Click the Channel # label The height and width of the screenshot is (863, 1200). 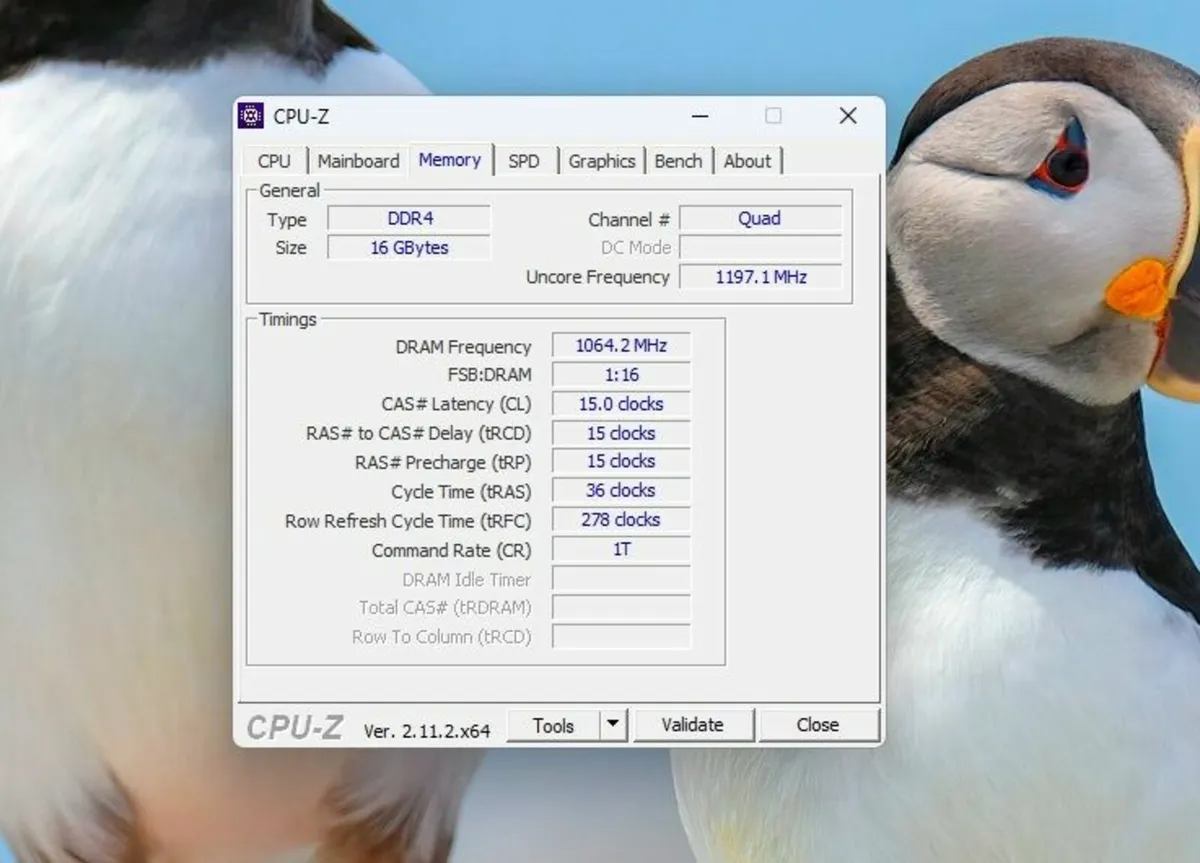tap(628, 220)
